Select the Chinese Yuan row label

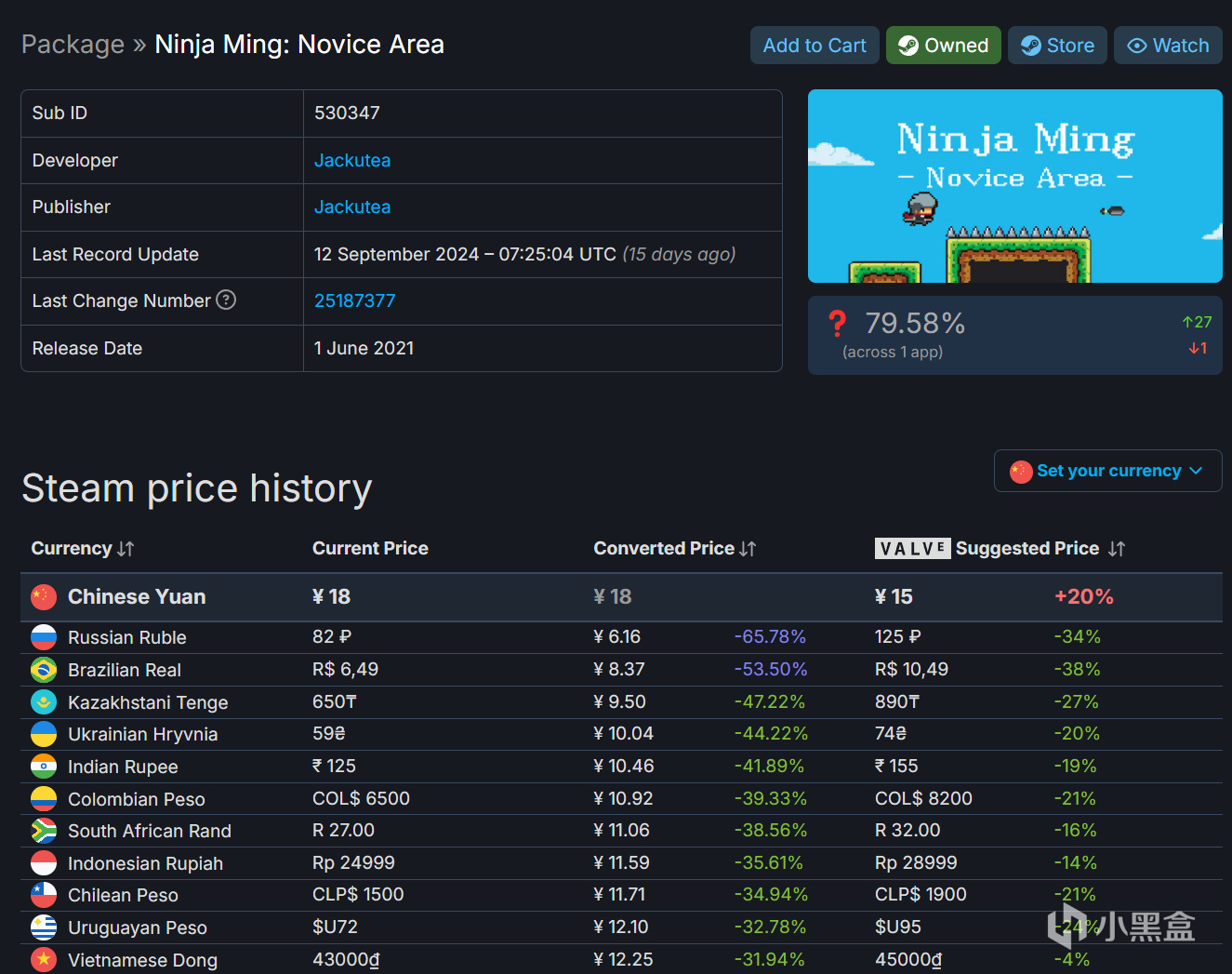(137, 596)
